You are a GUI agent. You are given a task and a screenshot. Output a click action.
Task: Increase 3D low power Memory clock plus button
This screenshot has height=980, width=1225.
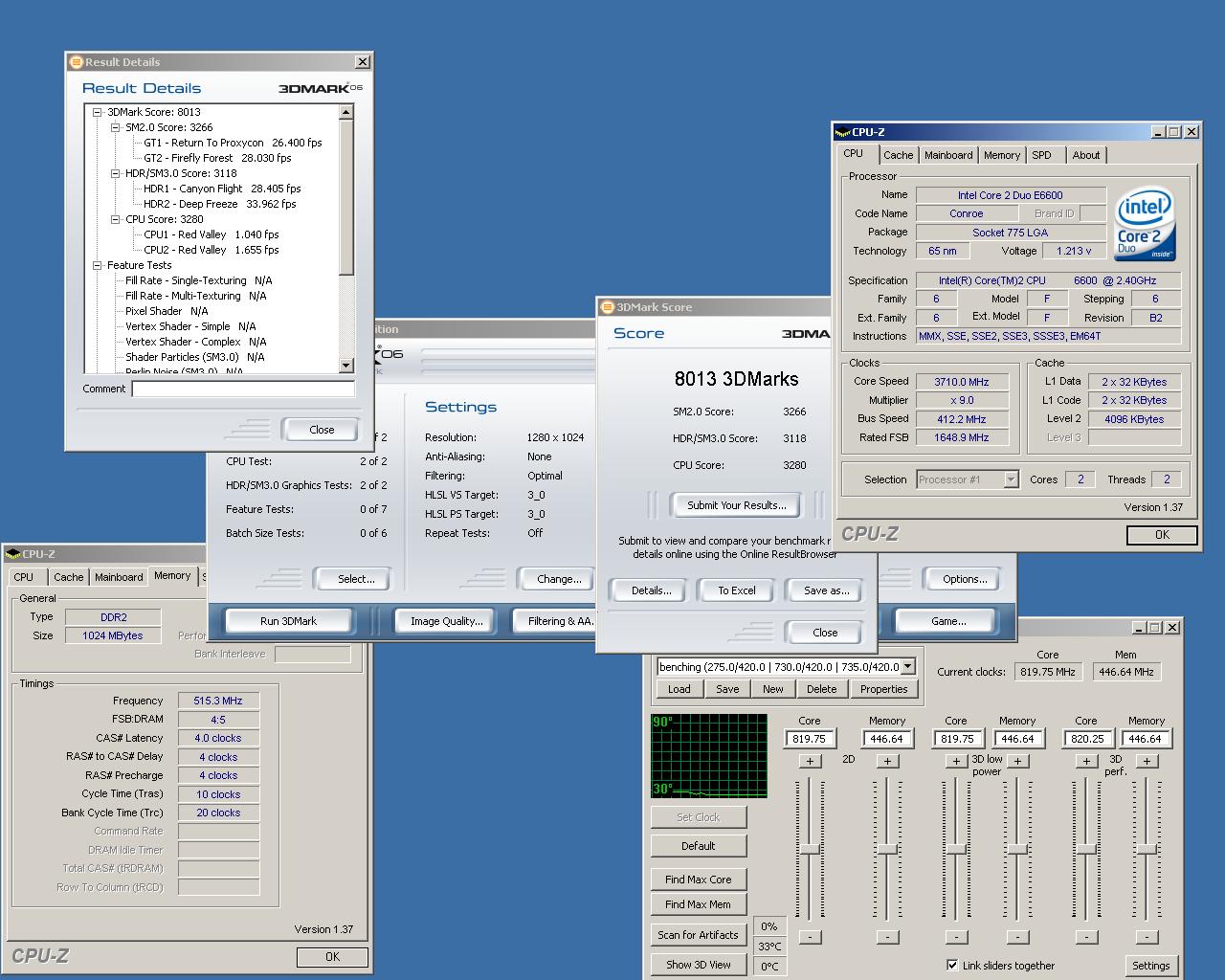click(1017, 761)
